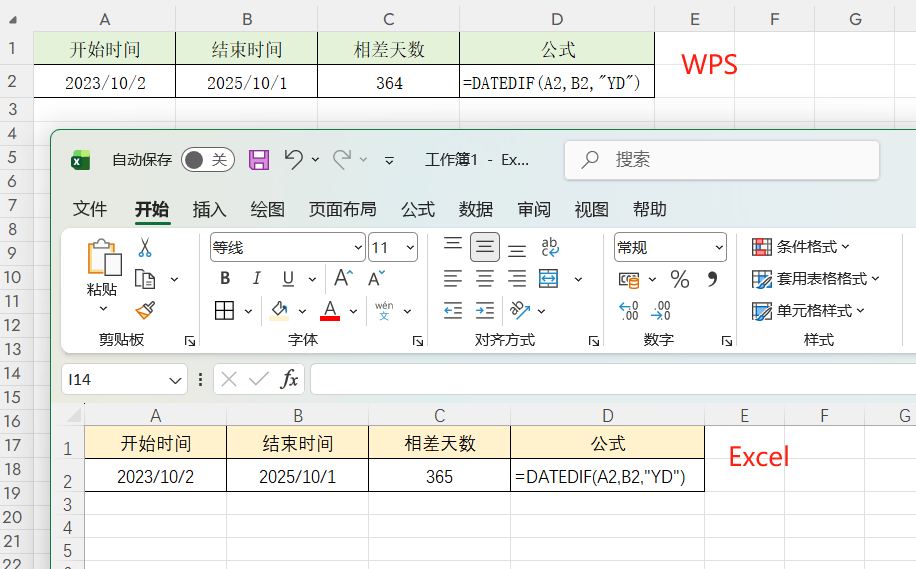Toggle wrap text ab icon
Viewport: 916px width, 569px height.
(x=549, y=247)
